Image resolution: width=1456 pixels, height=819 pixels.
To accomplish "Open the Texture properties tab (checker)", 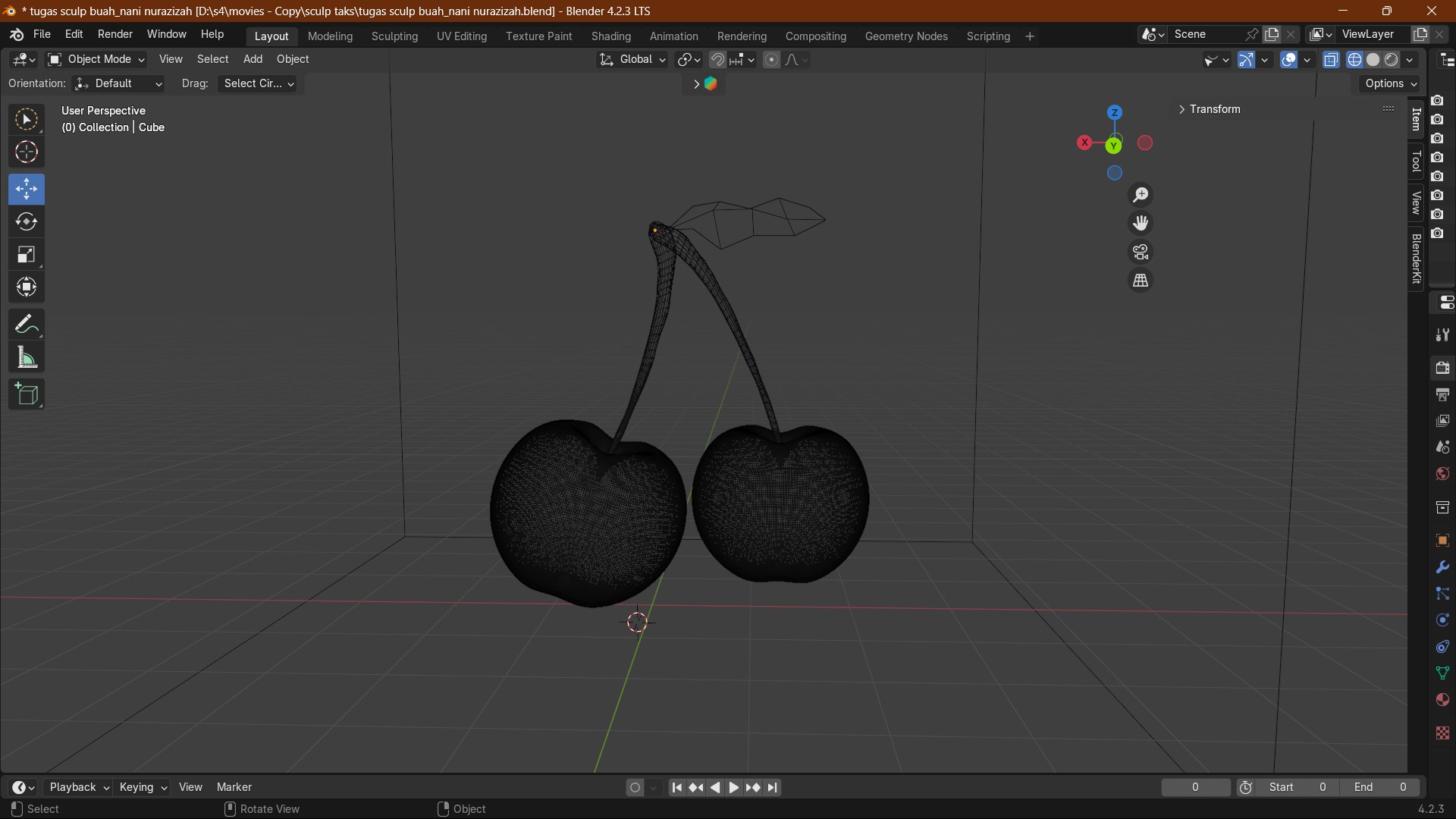I will (x=1442, y=733).
